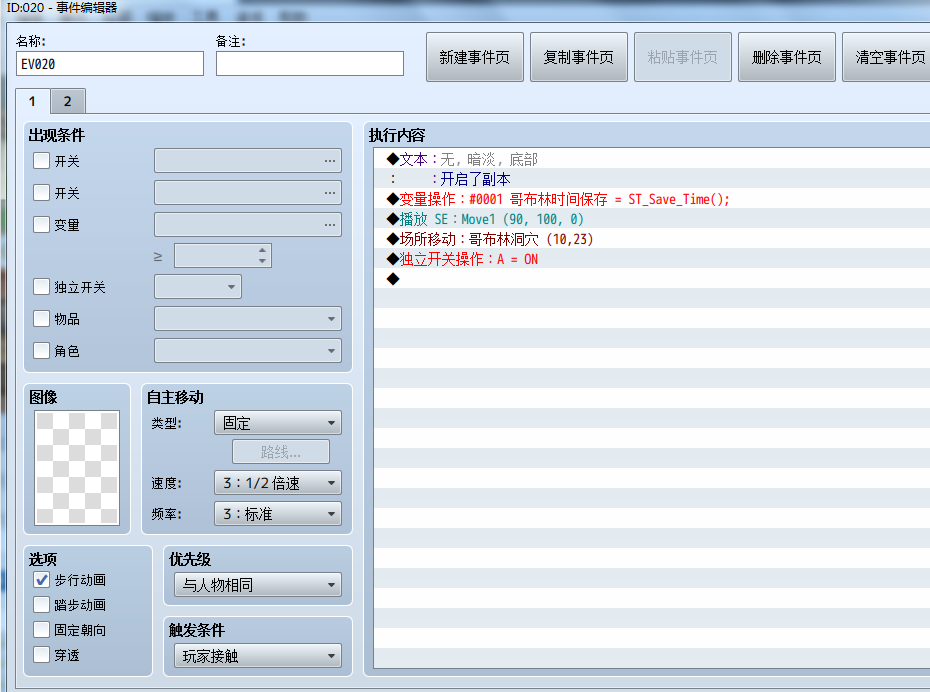Enable the 变量 condition checkbox
Image resolution: width=930 pixels, height=692 pixels.
point(42,225)
